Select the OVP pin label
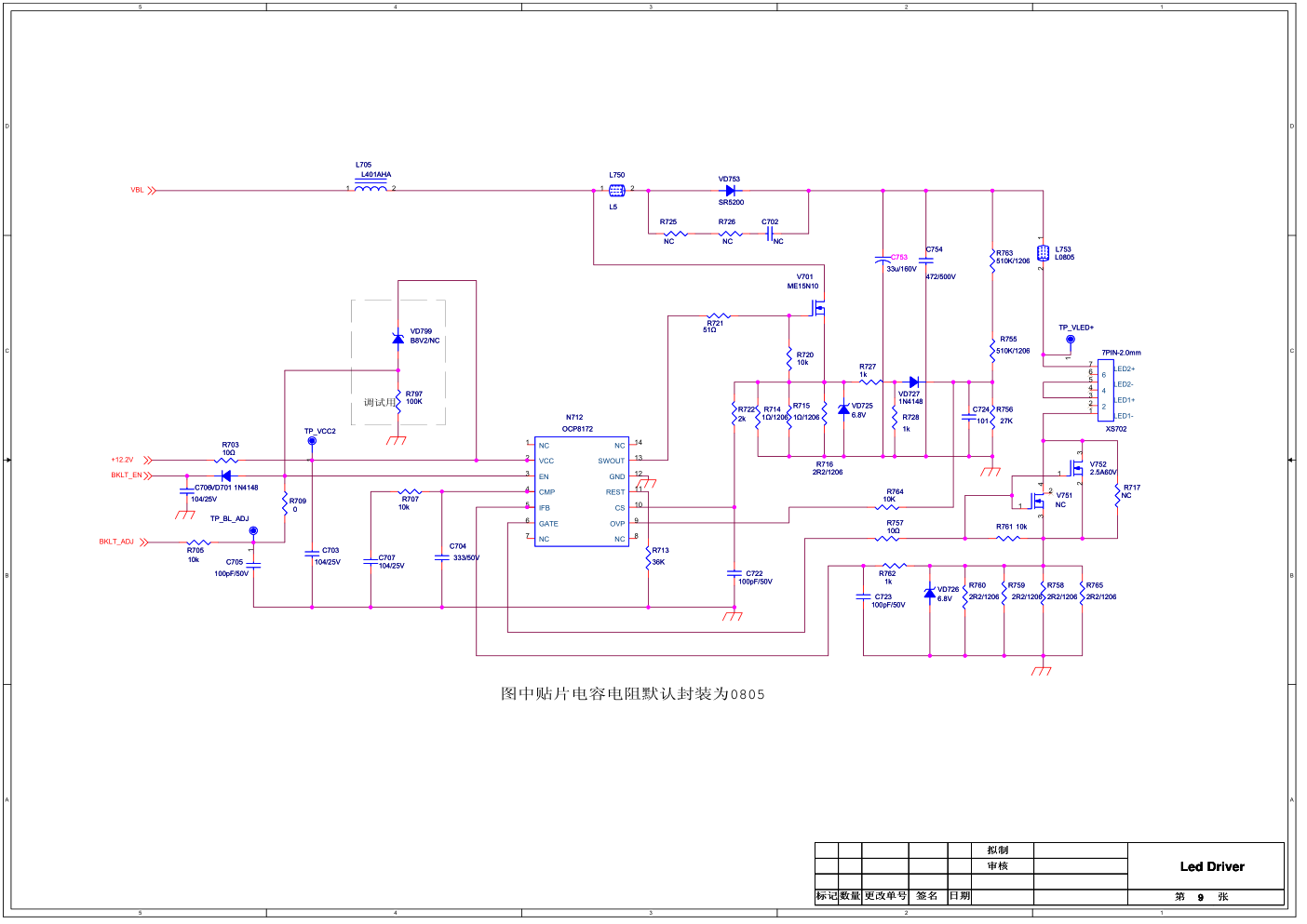This screenshot has width=1307, height=924. (617, 524)
